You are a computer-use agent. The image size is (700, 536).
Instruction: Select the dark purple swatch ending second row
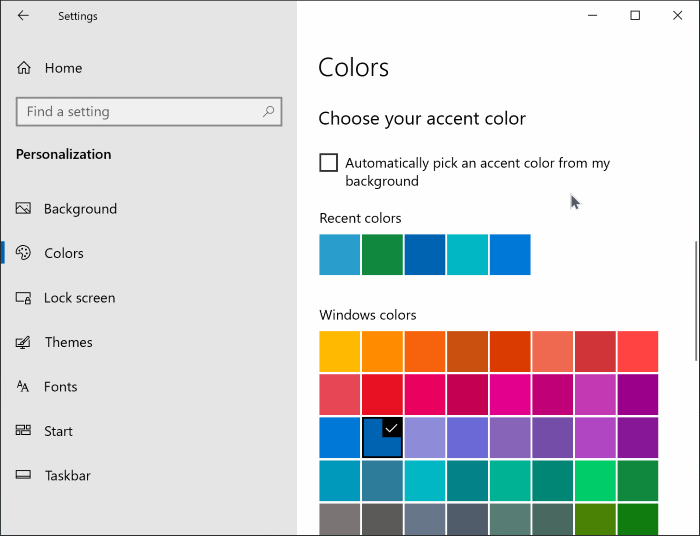tap(638, 395)
